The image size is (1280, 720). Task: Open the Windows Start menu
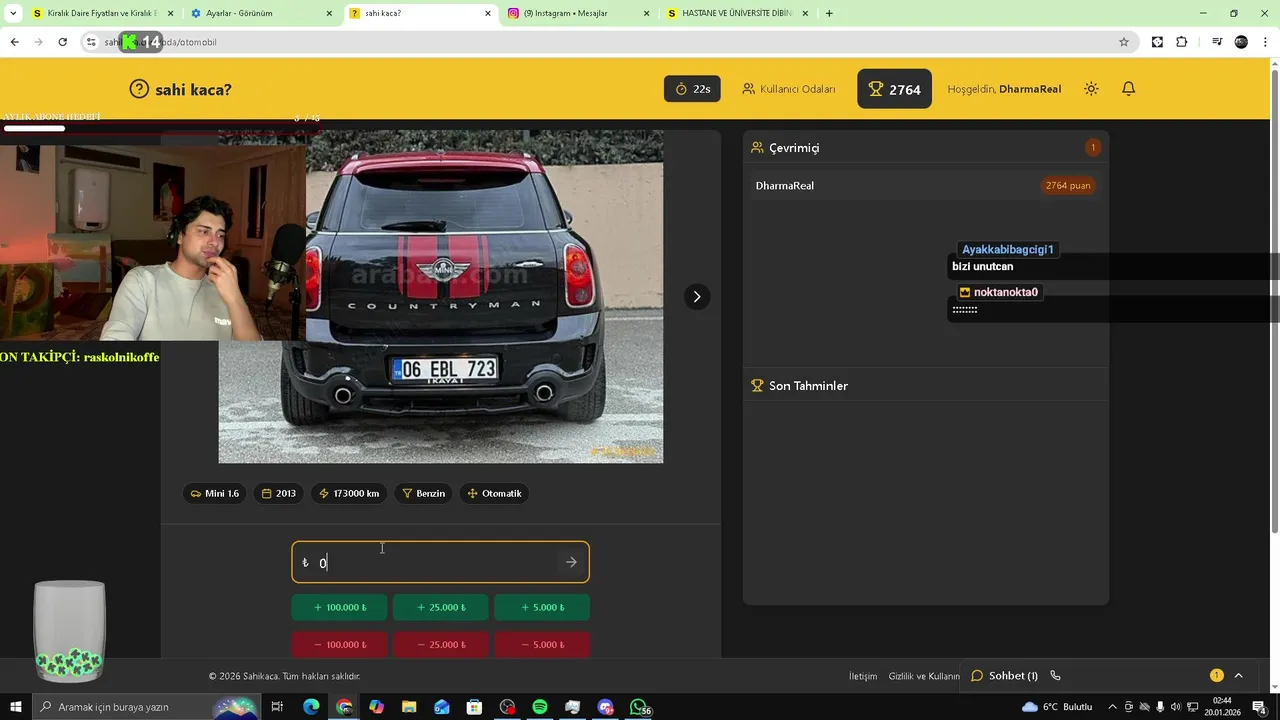coord(15,707)
